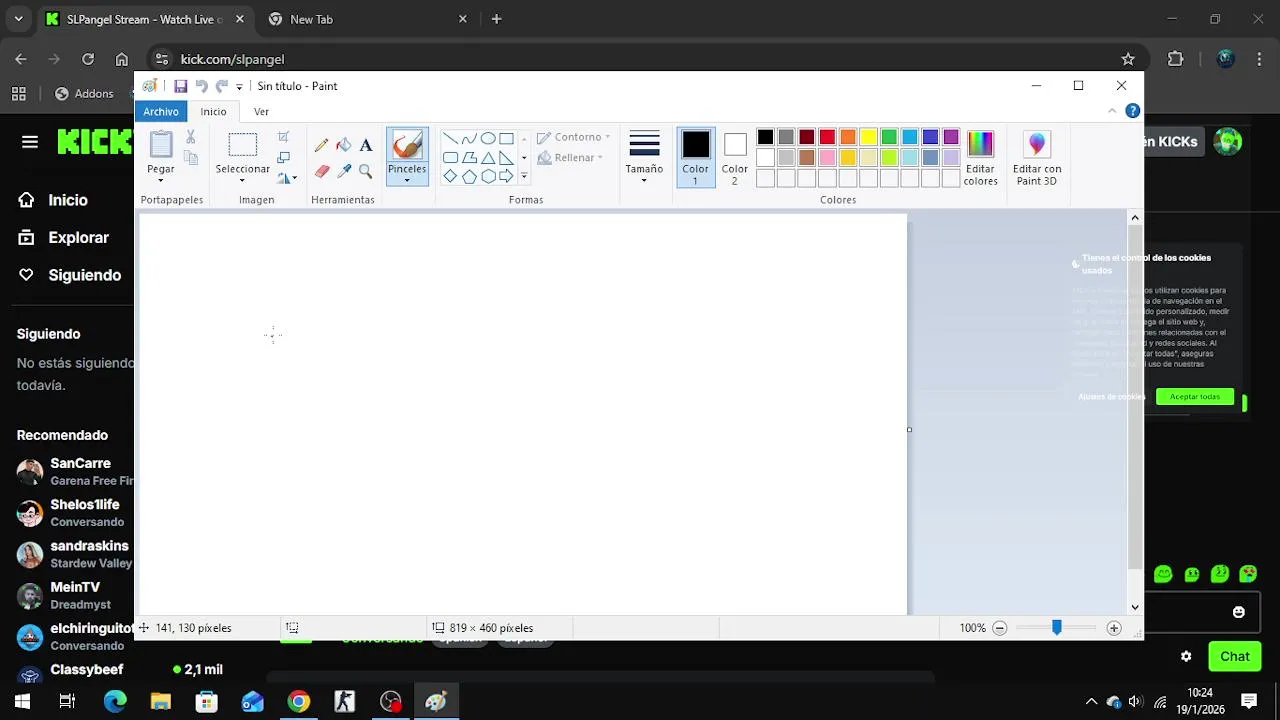The height and width of the screenshot is (720, 1280).
Task: Click the zoom out minus button
Action: point(999,628)
